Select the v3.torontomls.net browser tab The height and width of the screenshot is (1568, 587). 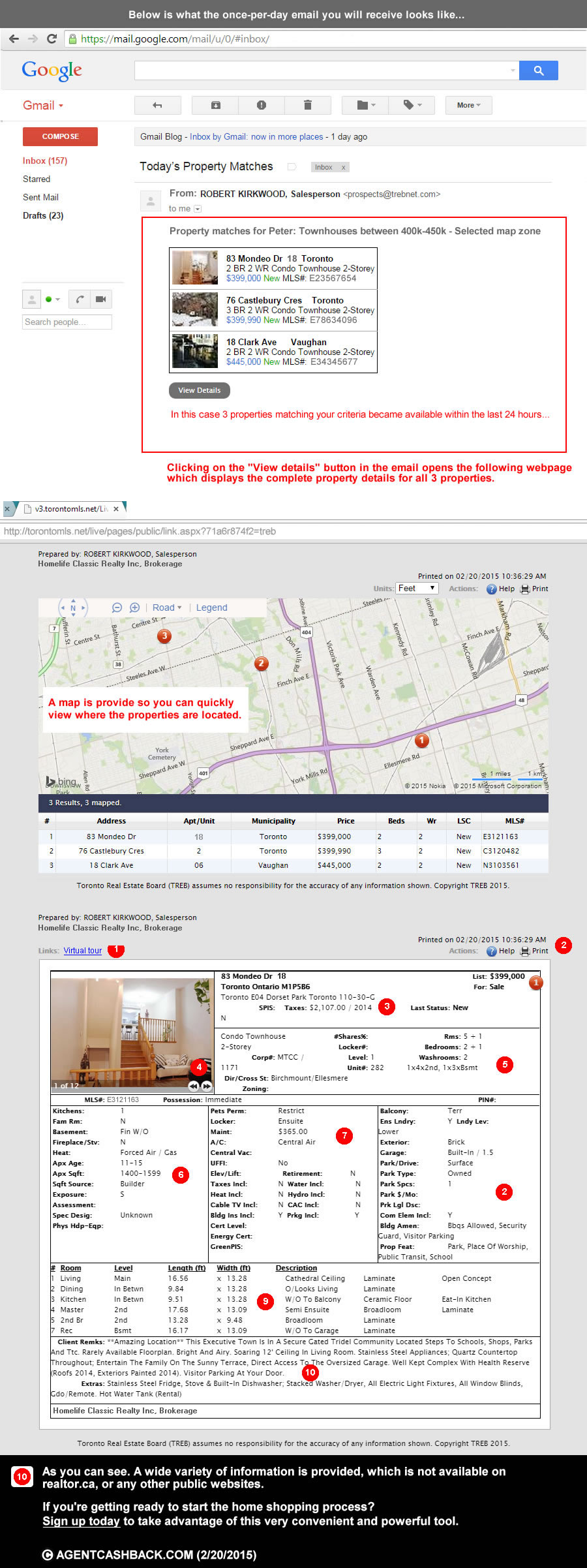click(70, 509)
